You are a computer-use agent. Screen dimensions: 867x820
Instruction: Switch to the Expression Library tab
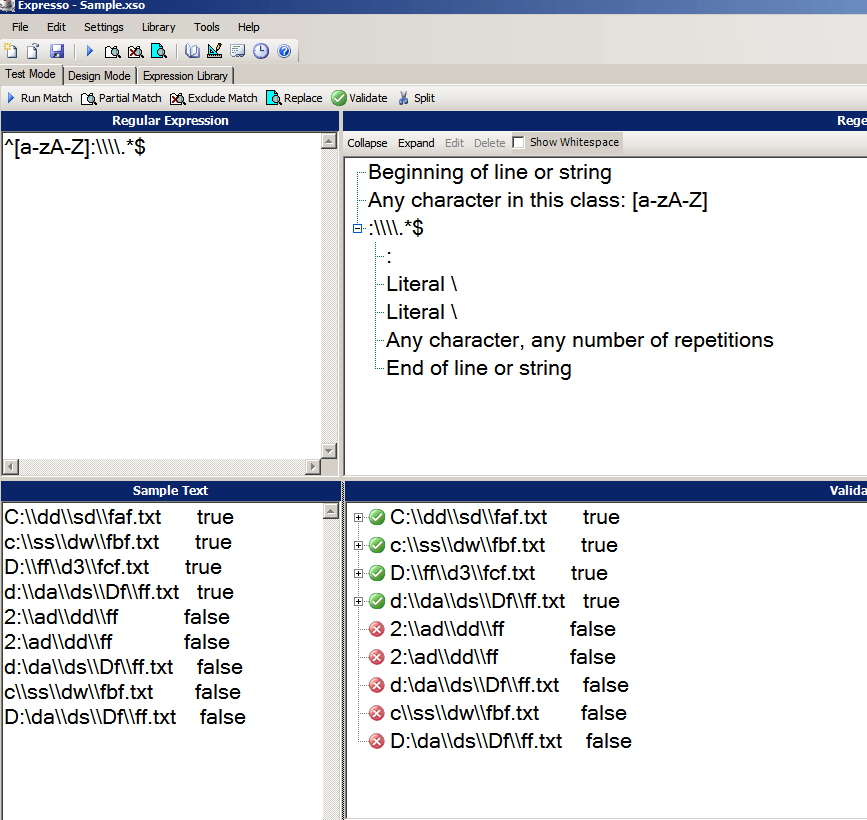pos(185,76)
